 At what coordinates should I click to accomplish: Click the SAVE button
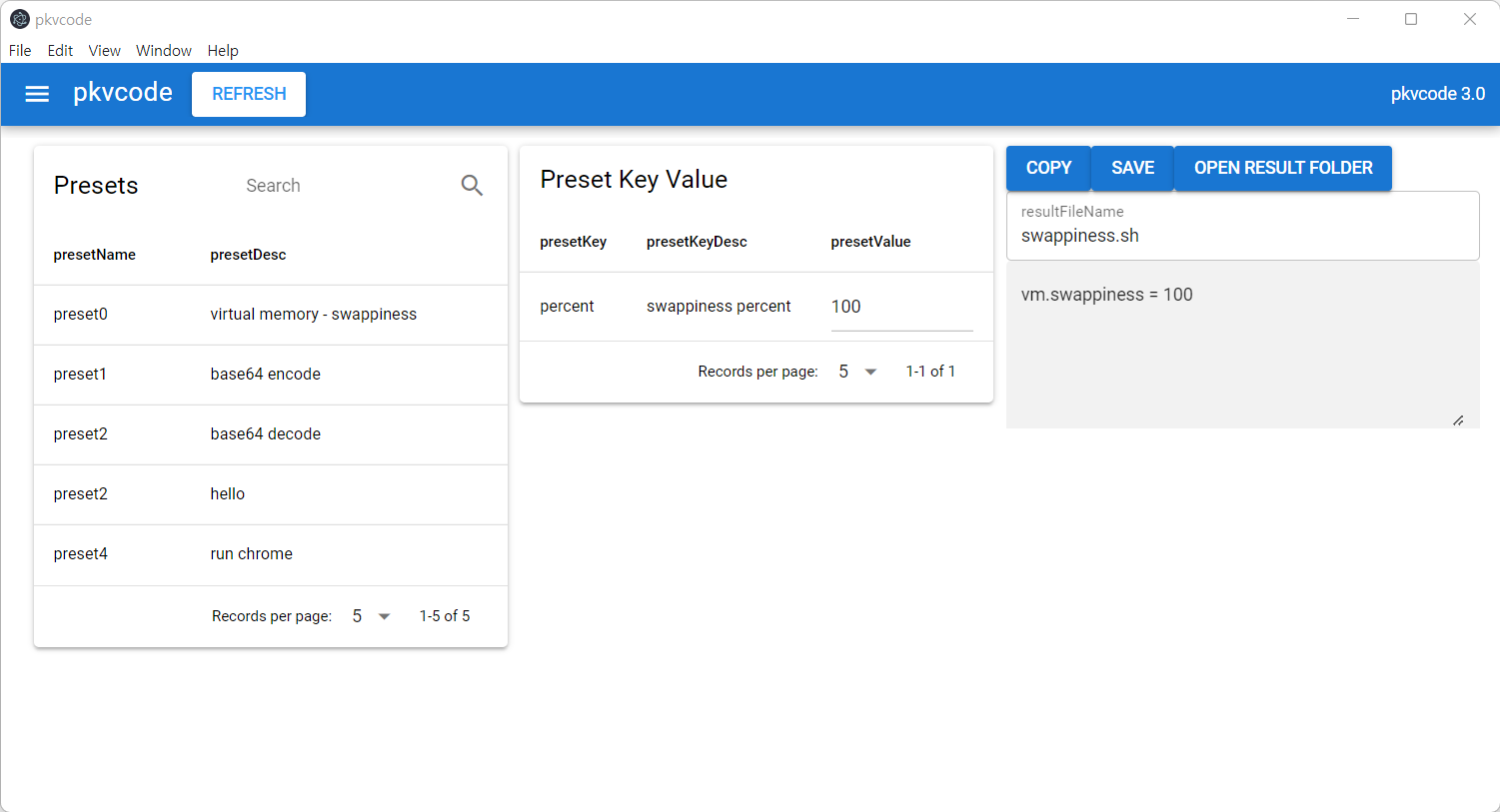1132,168
